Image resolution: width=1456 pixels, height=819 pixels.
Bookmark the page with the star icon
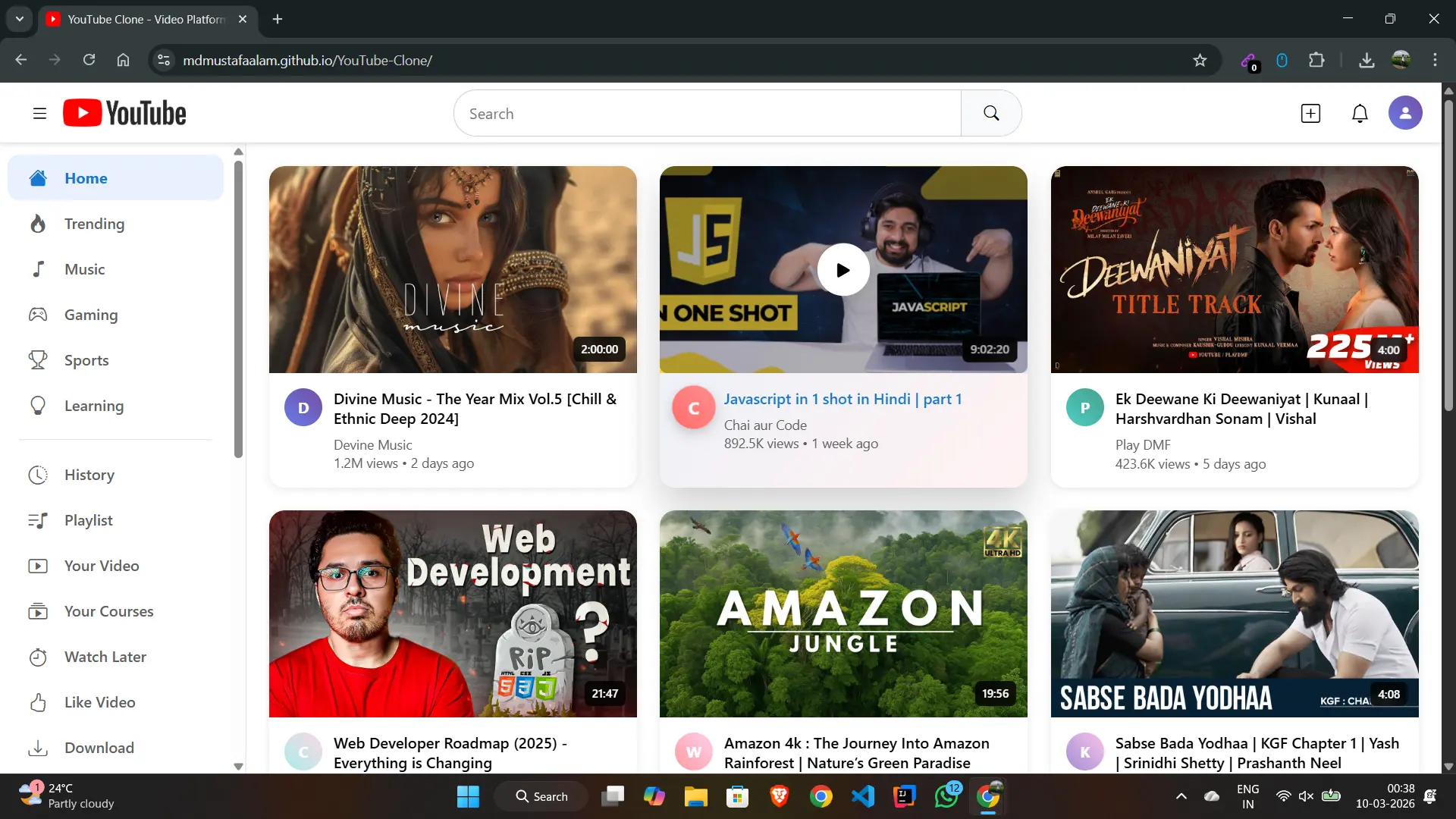tap(1200, 60)
